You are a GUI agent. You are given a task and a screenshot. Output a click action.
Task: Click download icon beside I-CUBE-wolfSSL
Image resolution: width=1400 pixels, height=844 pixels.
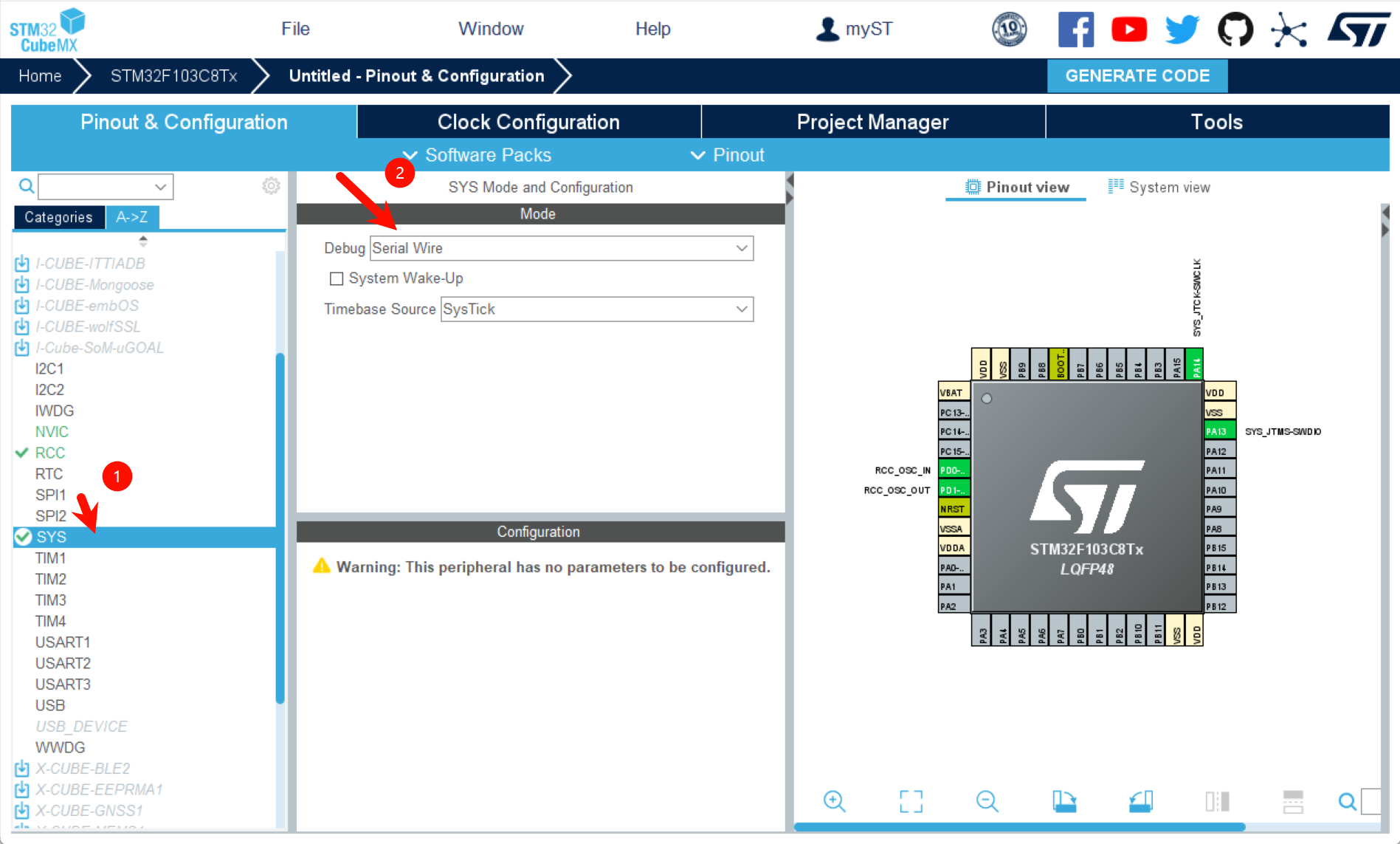click(x=22, y=326)
